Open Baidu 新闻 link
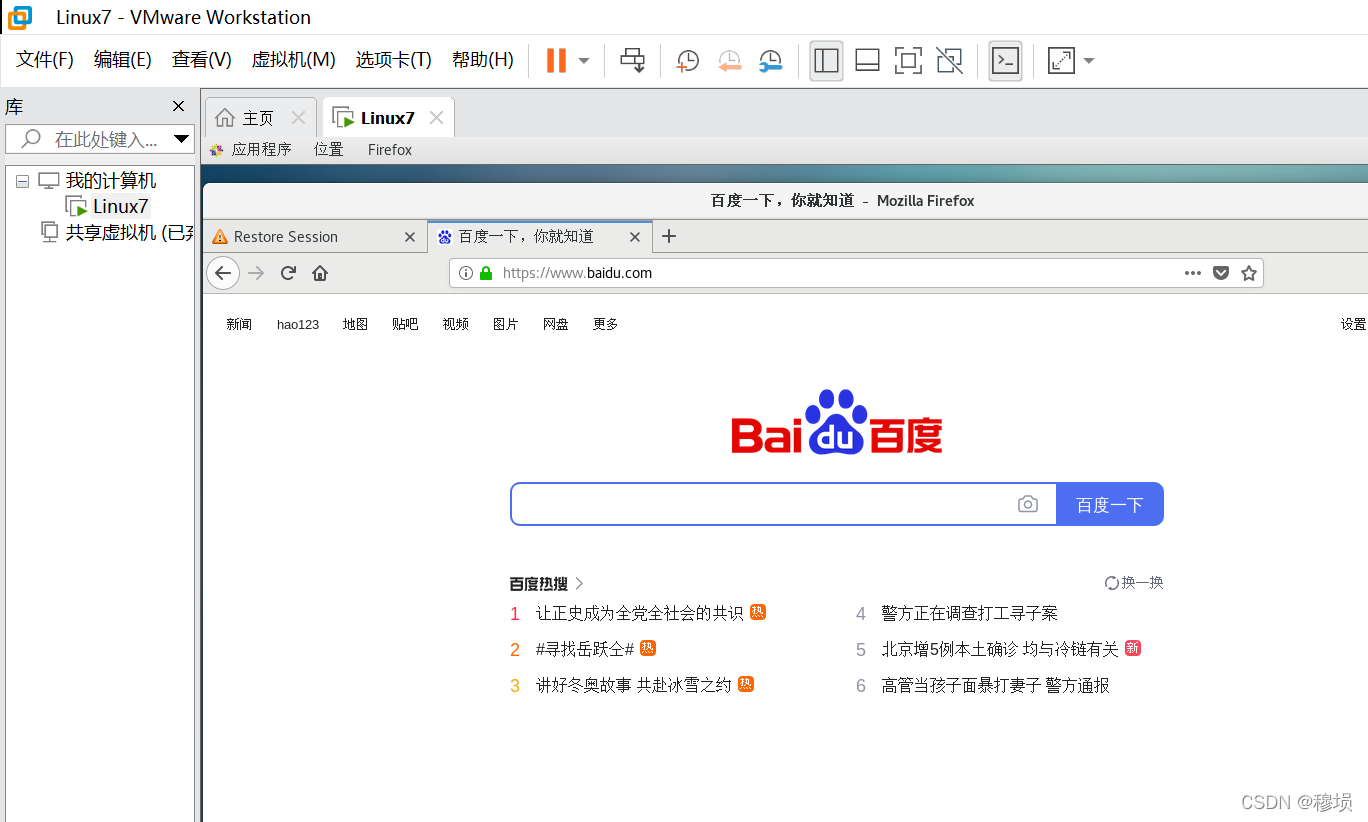The height and width of the screenshot is (822, 1368). click(239, 324)
